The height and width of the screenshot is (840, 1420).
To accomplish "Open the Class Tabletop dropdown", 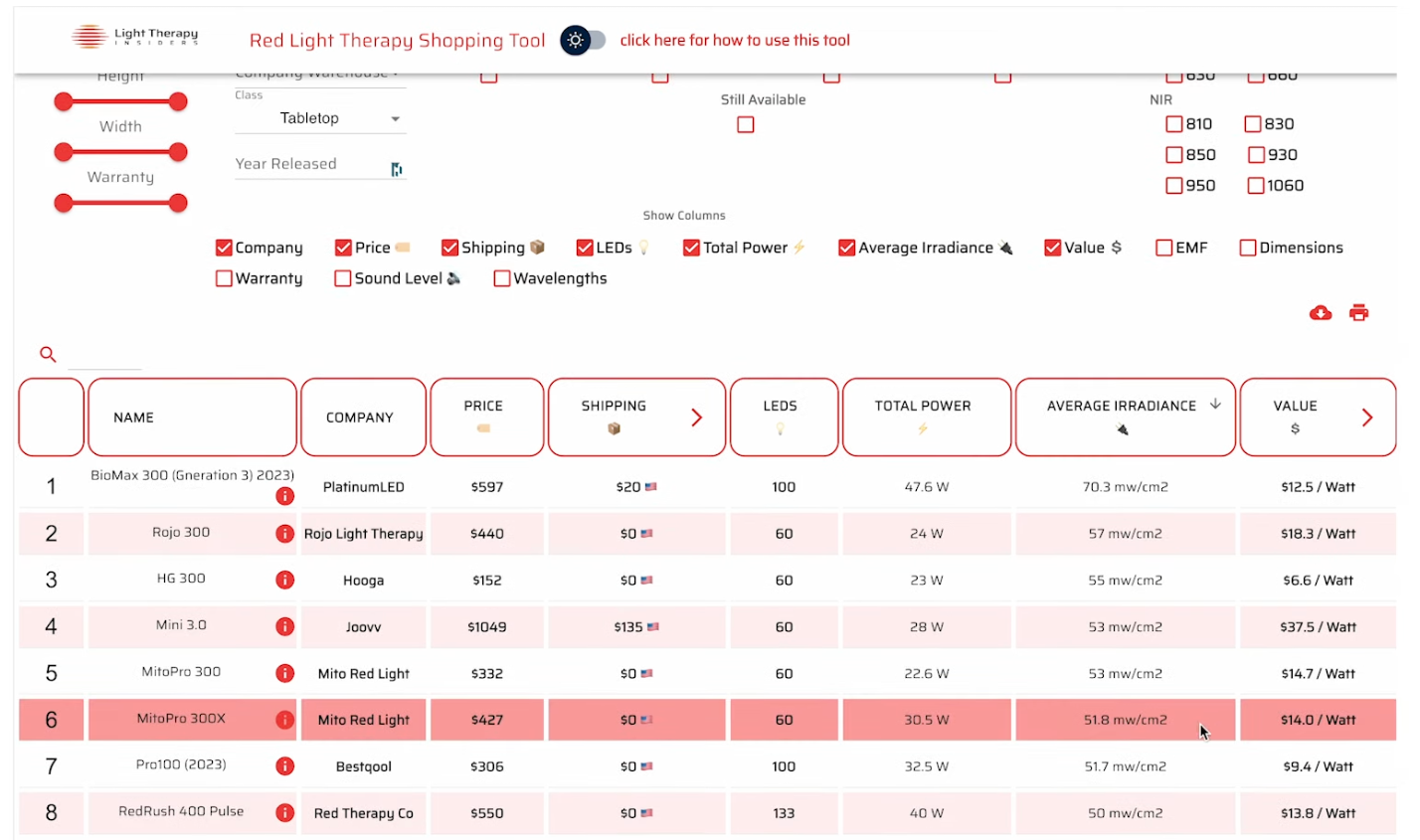I will point(320,118).
